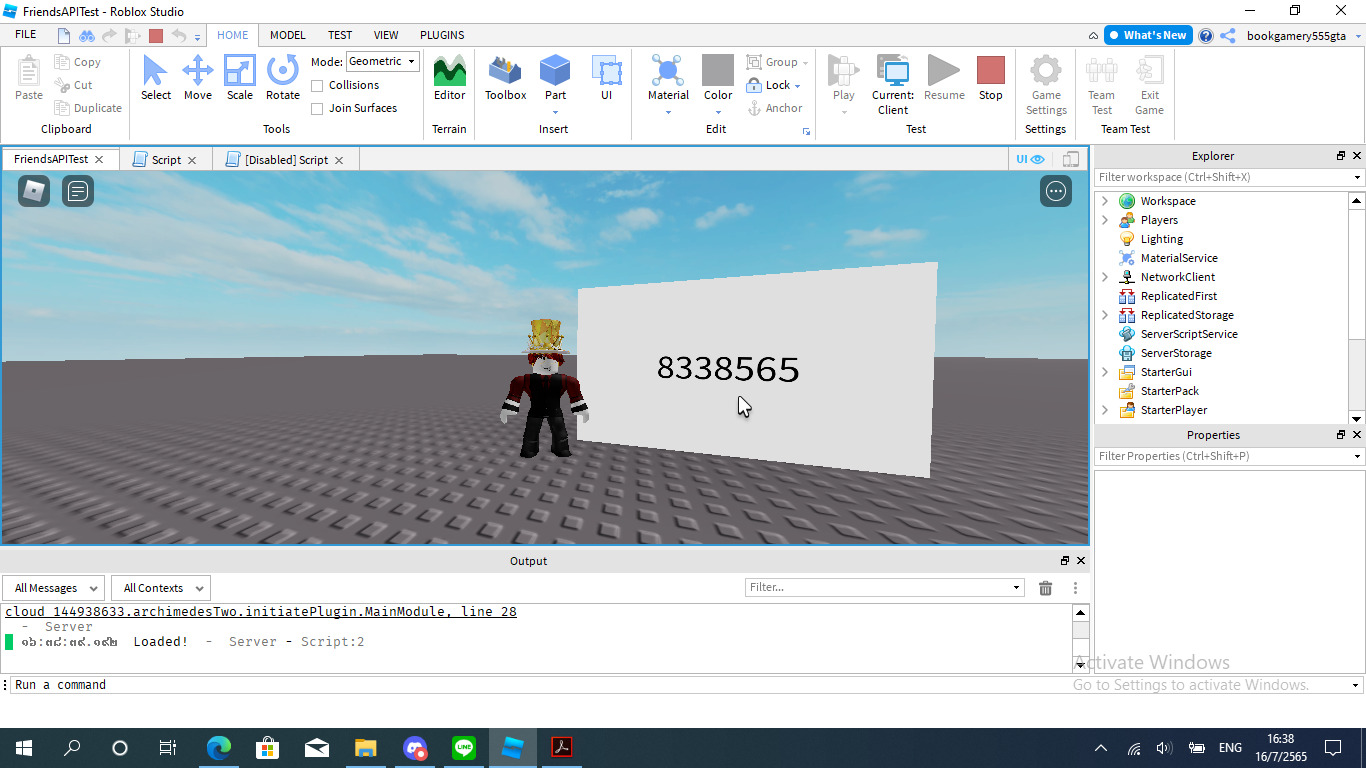Select the Rotate tool
Viewport: 1366px width, 768px height.
(x=282, y=78)
